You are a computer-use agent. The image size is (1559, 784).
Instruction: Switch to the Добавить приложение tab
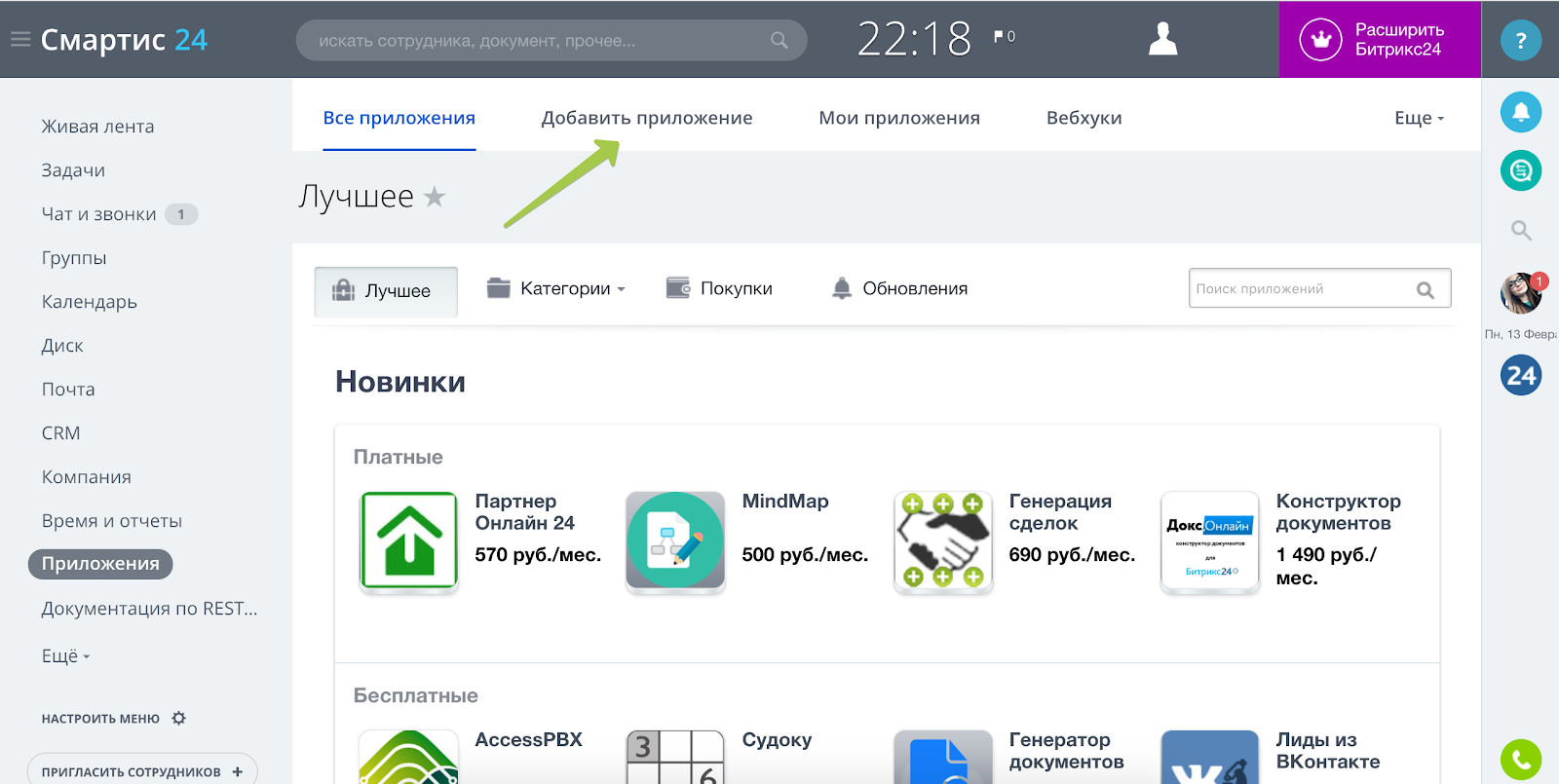[x=647, y=118]
